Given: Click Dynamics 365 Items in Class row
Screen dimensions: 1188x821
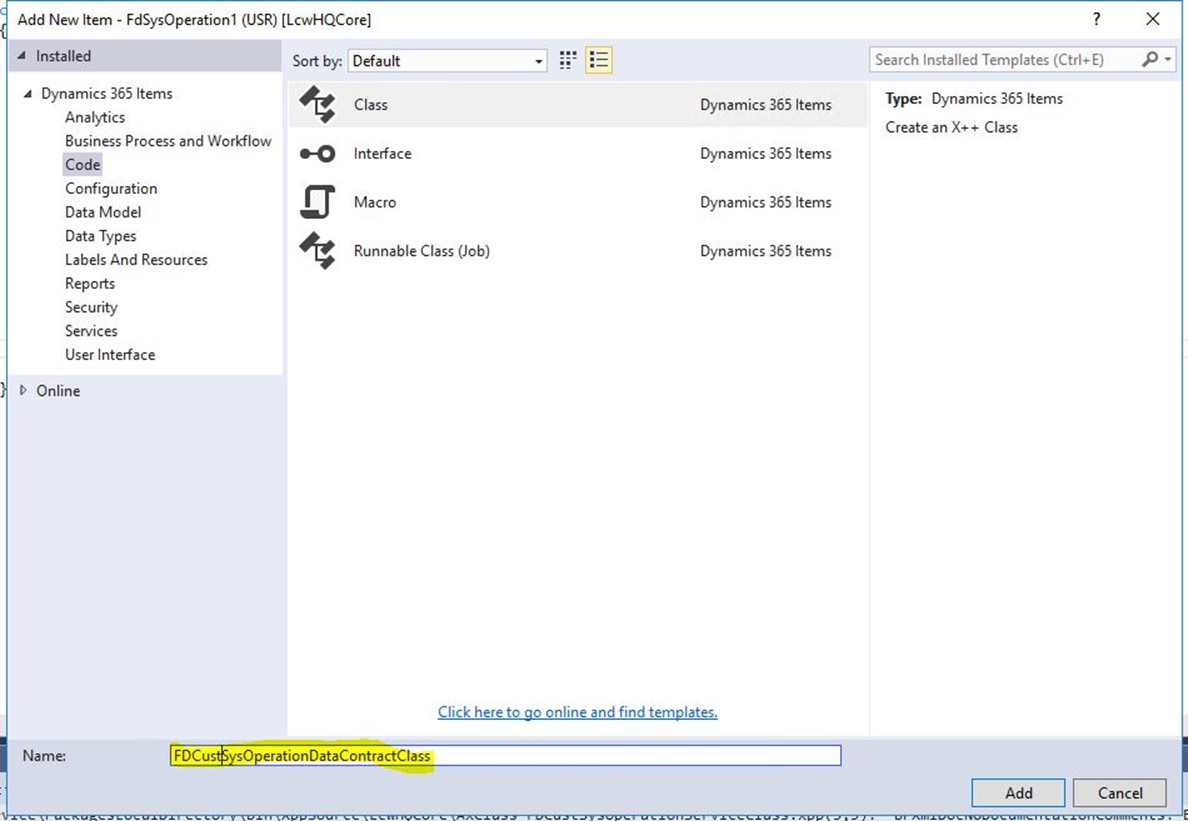Looking at the screenshot, I should (766, 105).
